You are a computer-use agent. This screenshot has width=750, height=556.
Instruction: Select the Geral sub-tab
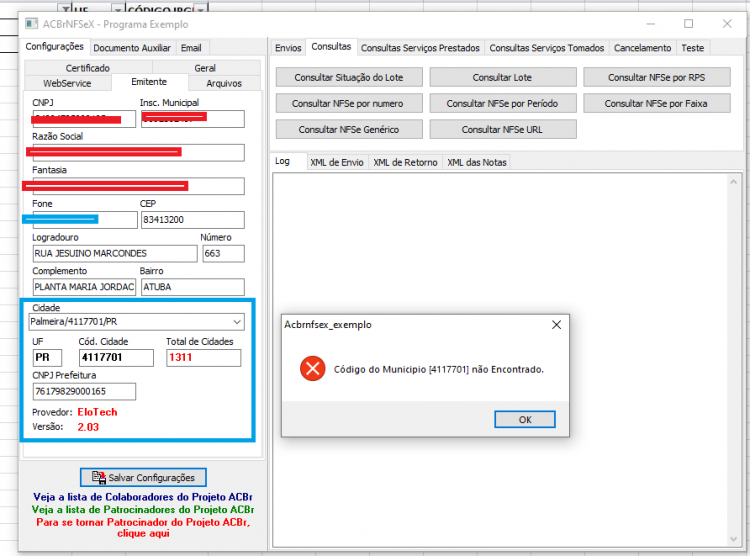pyautogui.click(x=205, y=68)
